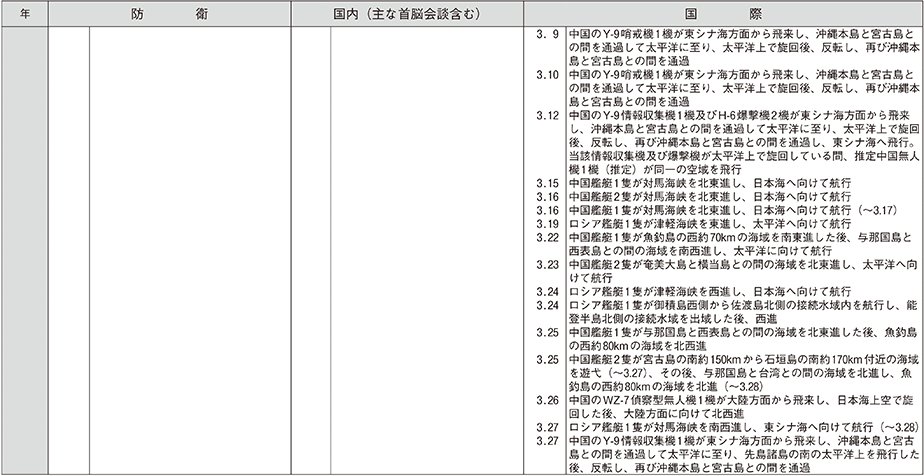Select the 3.10 Y-9哨戒機 event text

pos(744,88)
